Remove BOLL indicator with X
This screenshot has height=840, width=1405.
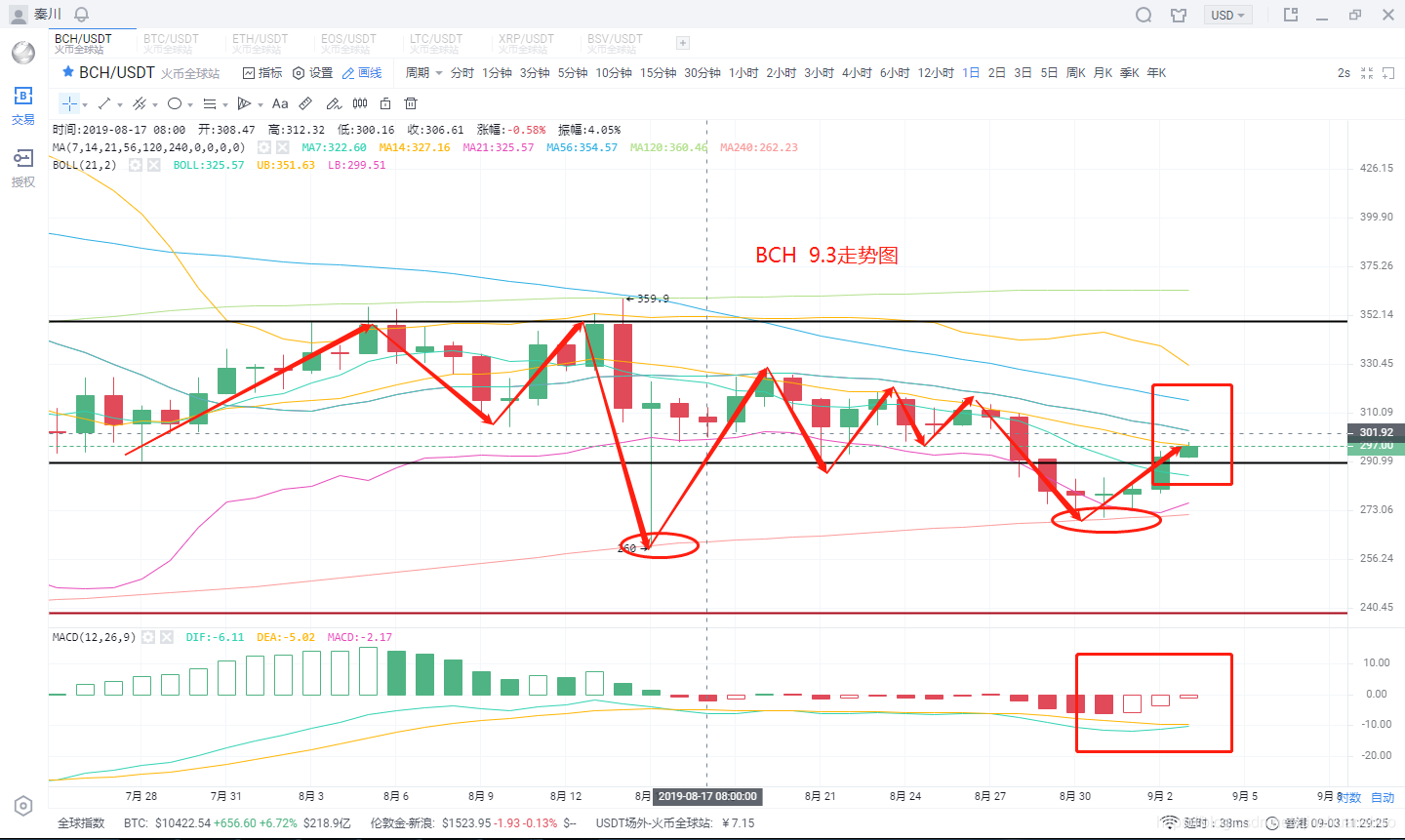pos(153,165)
